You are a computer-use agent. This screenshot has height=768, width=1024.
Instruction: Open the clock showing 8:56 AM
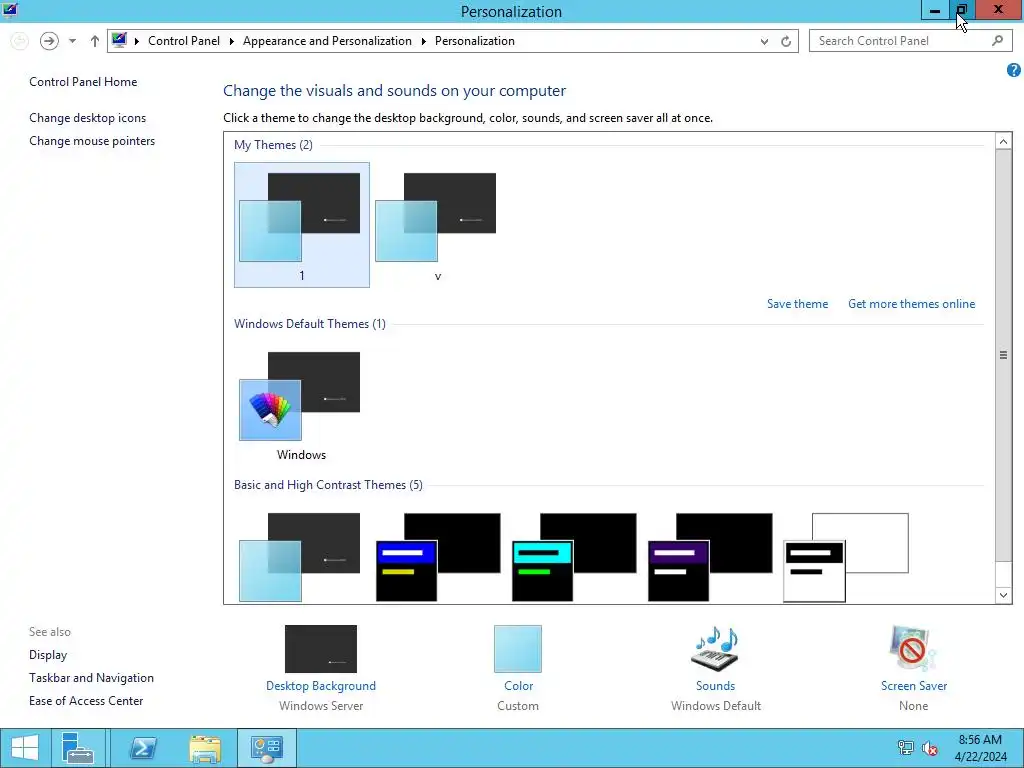pos(980,748)
